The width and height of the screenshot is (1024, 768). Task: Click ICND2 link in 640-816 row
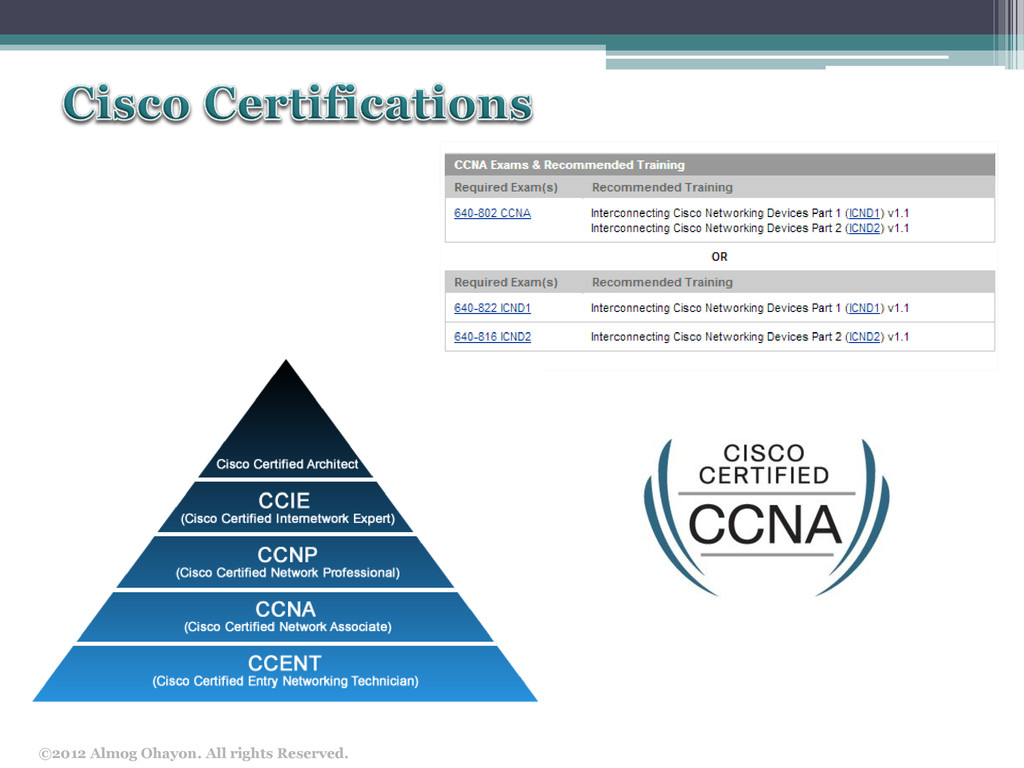point(865,336)
